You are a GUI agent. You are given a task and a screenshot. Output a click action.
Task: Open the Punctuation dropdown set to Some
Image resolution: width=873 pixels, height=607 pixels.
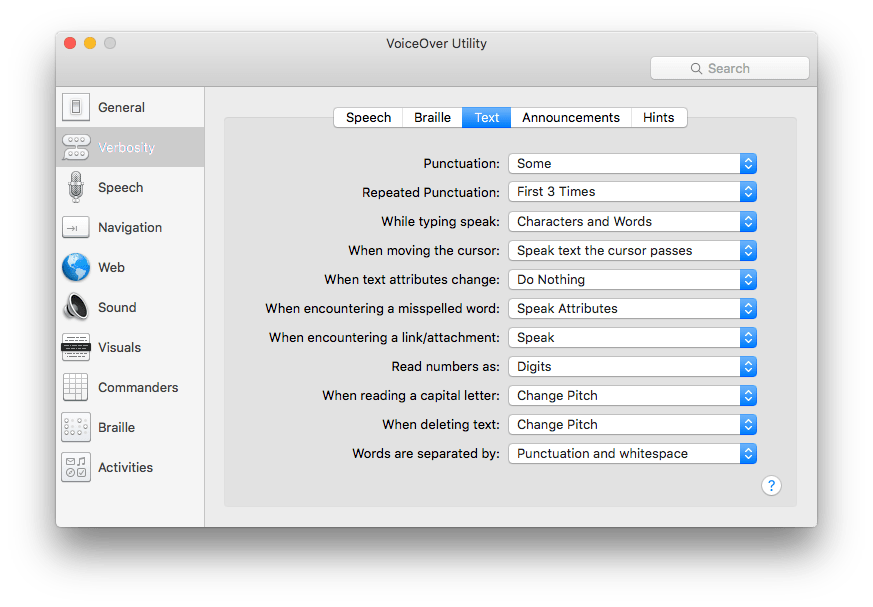(632, 163)
